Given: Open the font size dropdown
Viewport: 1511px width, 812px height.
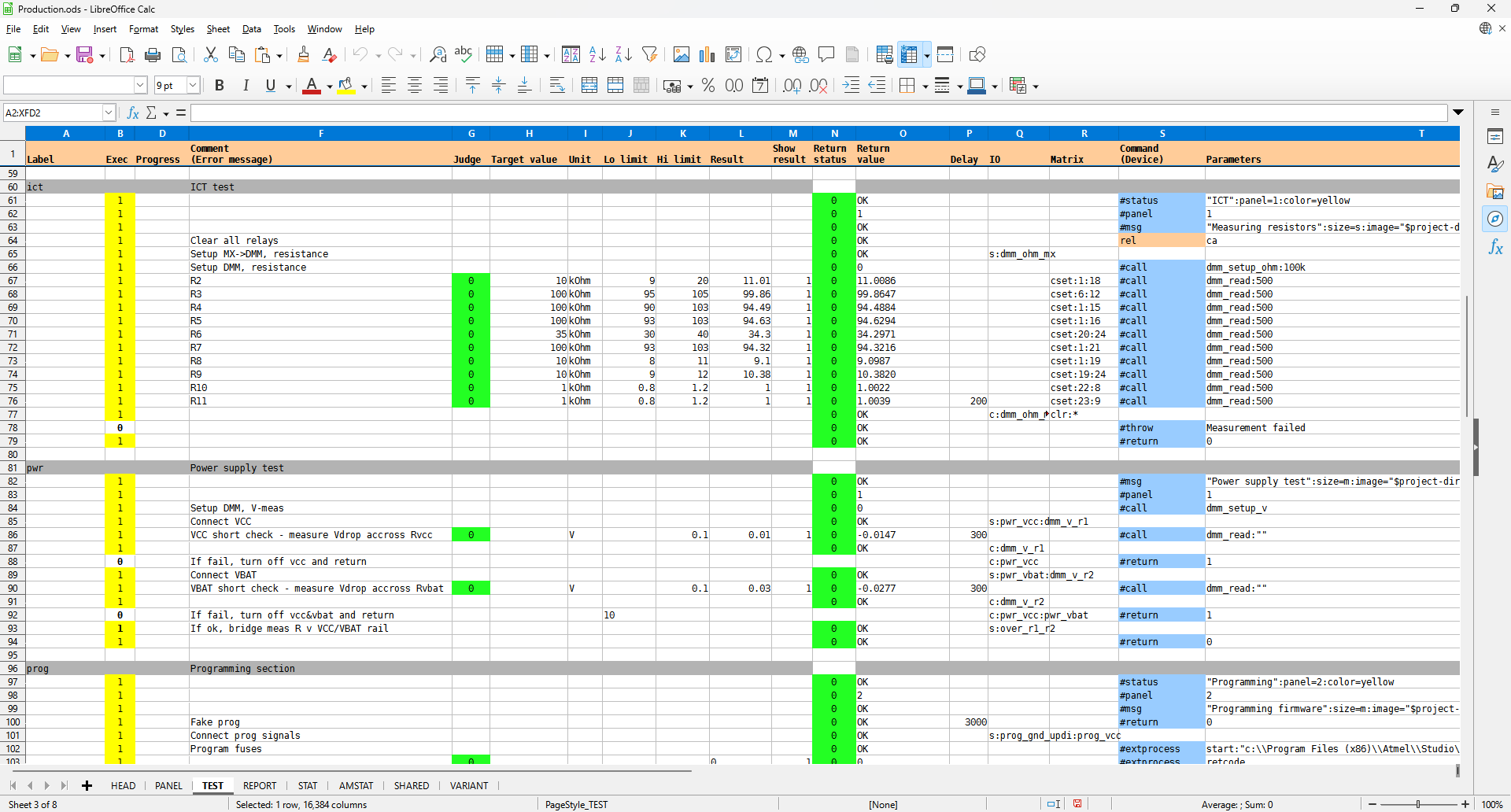Looking at the screenshot, I should click(x=193, y=85).
